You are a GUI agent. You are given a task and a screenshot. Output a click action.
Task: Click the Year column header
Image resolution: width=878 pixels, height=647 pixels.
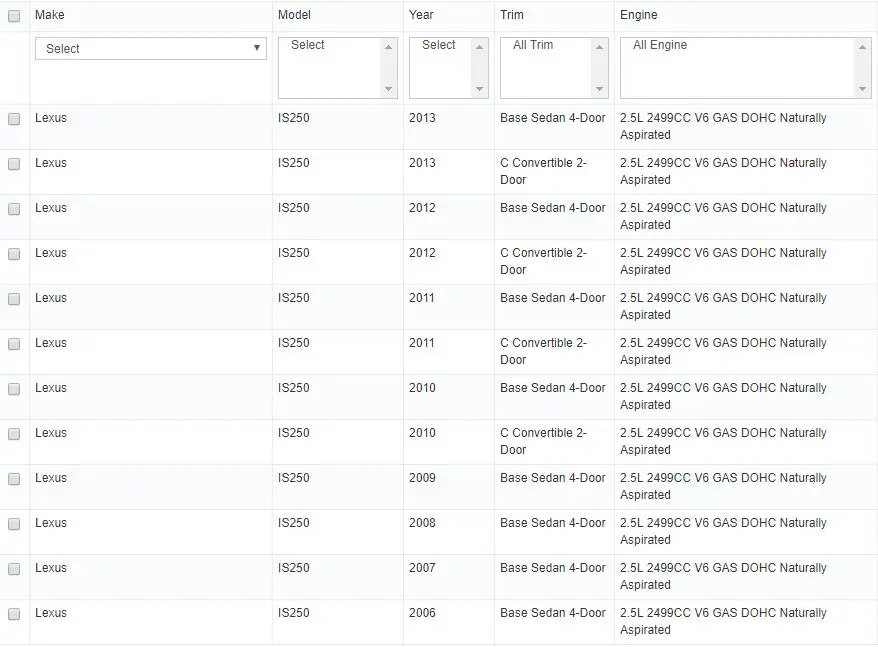click(421, 15)
